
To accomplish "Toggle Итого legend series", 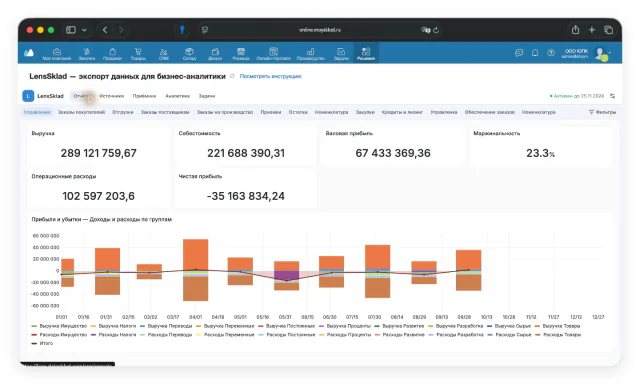I will tap(42, 343).
